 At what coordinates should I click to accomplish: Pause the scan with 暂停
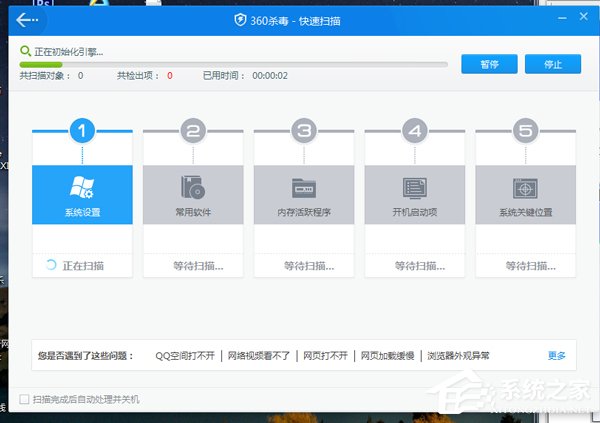(x=489, y=64)
